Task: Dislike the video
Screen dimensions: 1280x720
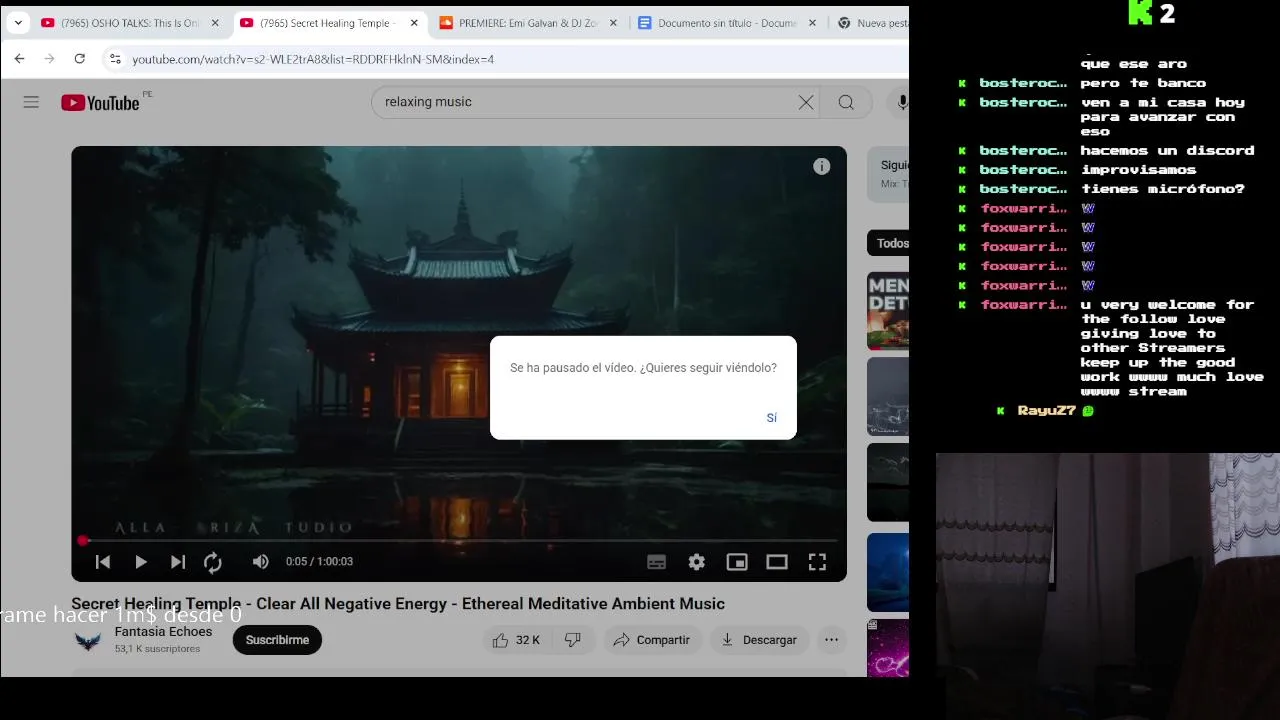Action: pyautogui.click(x=573, y=640)
